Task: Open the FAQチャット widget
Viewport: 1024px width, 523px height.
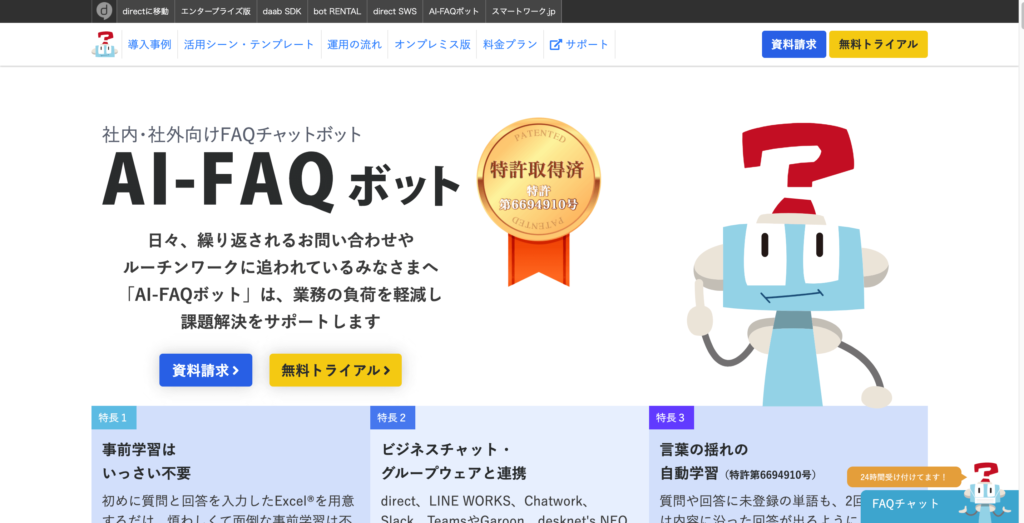Action: point(939,507)
